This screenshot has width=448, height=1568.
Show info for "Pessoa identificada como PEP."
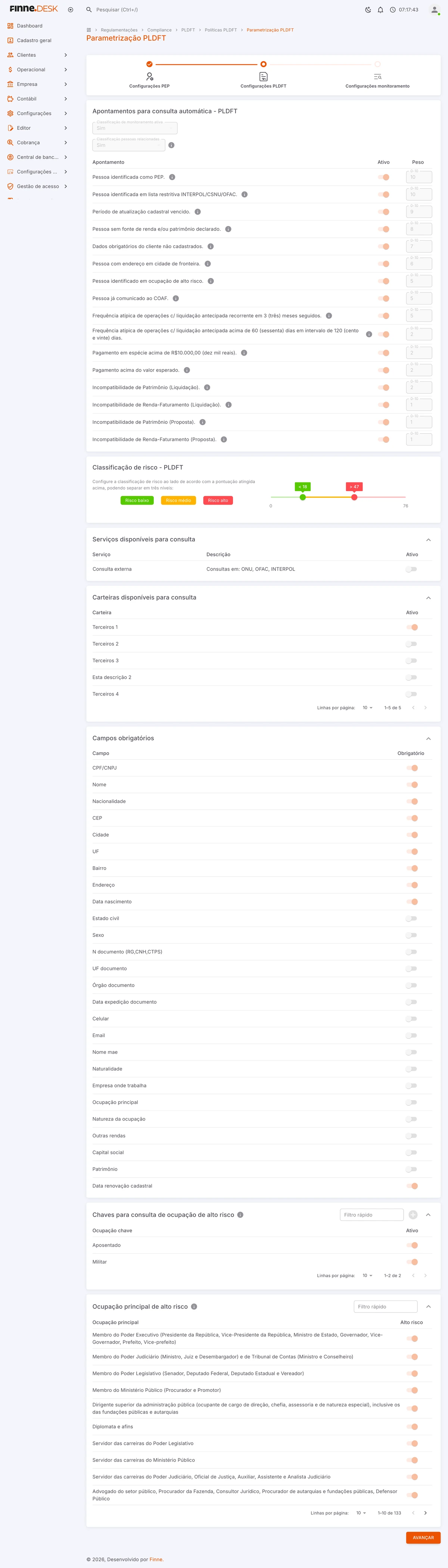pyautogui.click(x=172, y=177)
